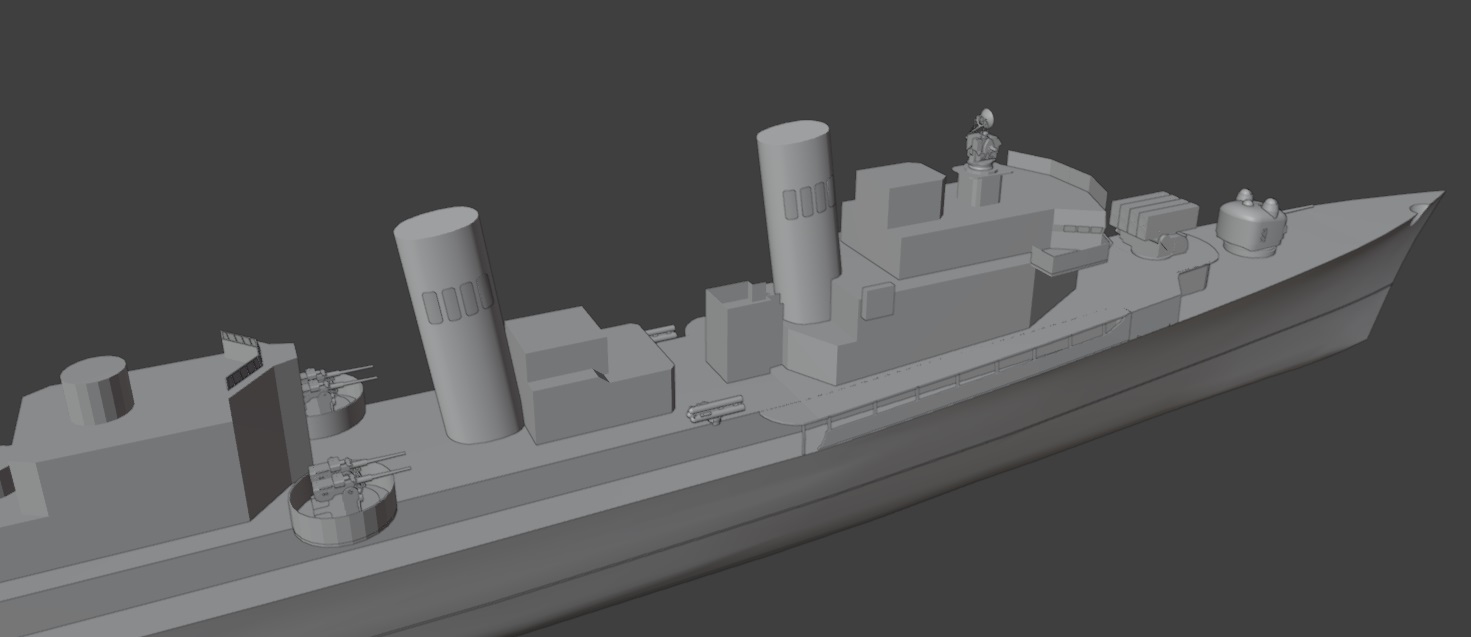Image resolution: width=1471 pixels, height=637 pixels.
Task: Click the tall box beside forward funnel
Action: (741, 331)
